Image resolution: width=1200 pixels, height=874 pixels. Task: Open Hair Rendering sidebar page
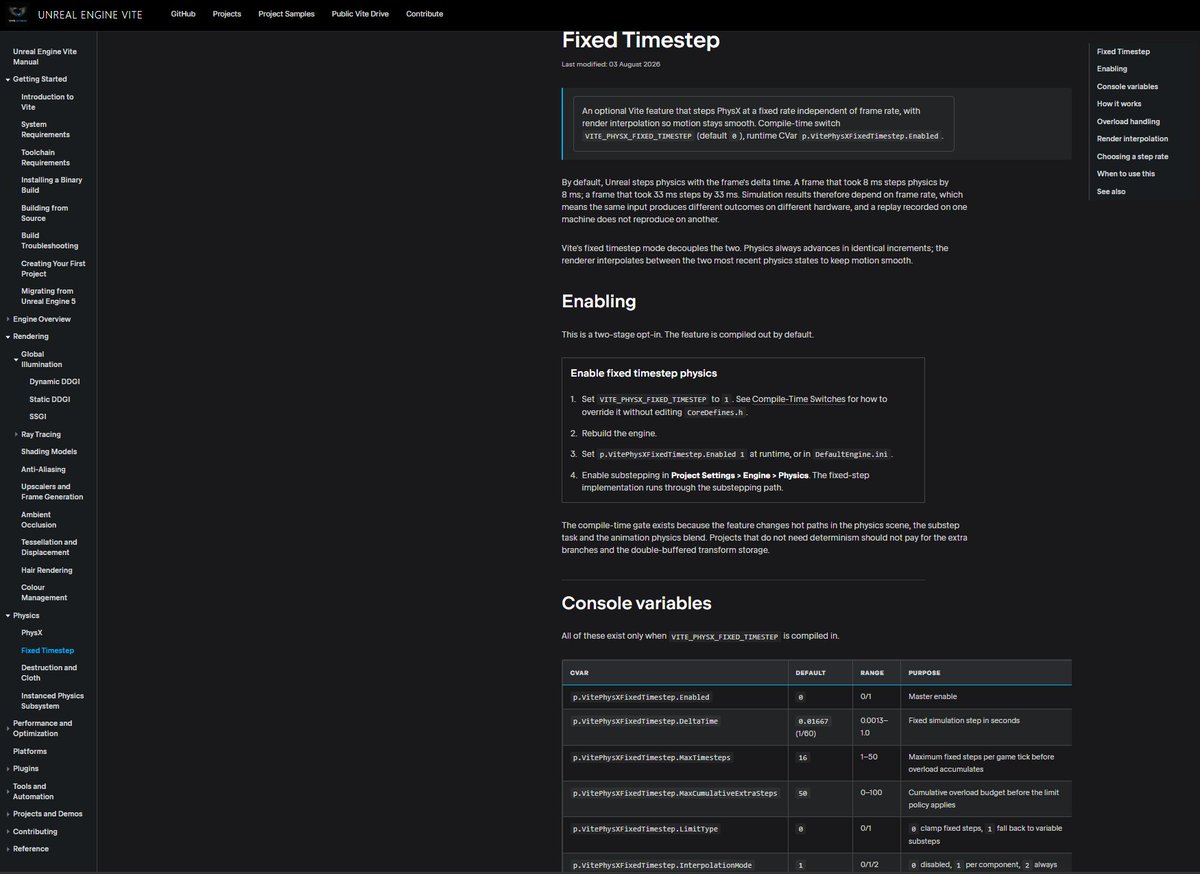pos(46,570)
